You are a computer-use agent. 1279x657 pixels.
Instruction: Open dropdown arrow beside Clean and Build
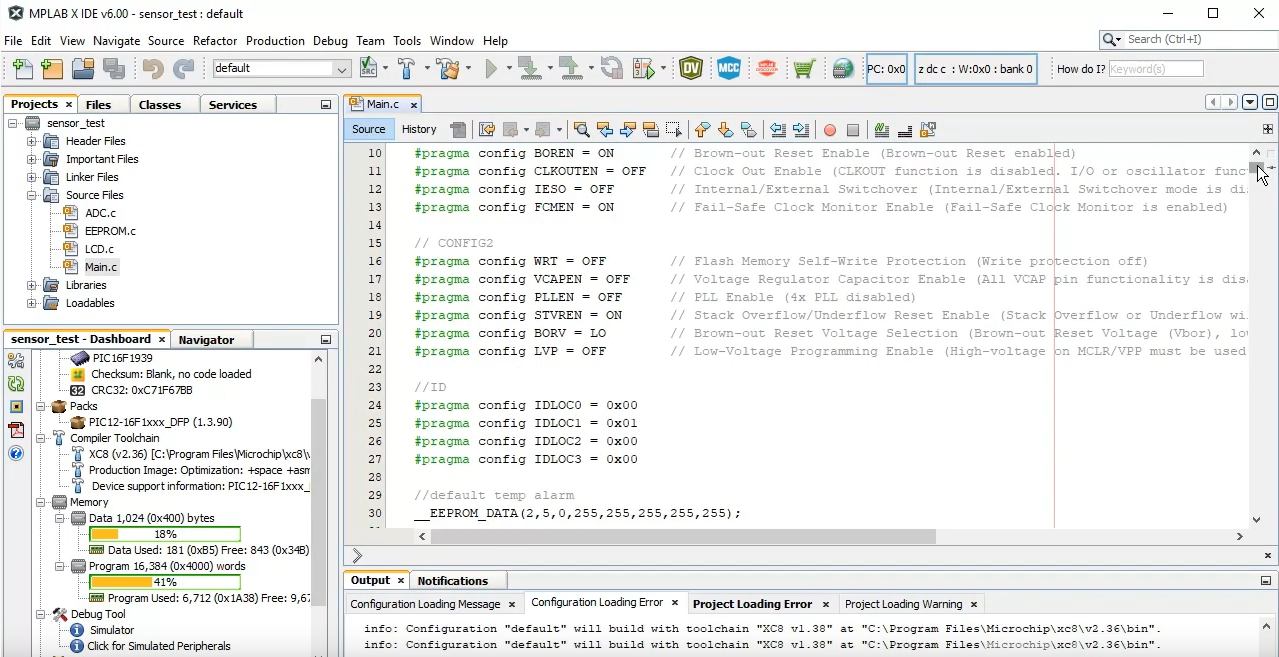click(x=468, y=69)
